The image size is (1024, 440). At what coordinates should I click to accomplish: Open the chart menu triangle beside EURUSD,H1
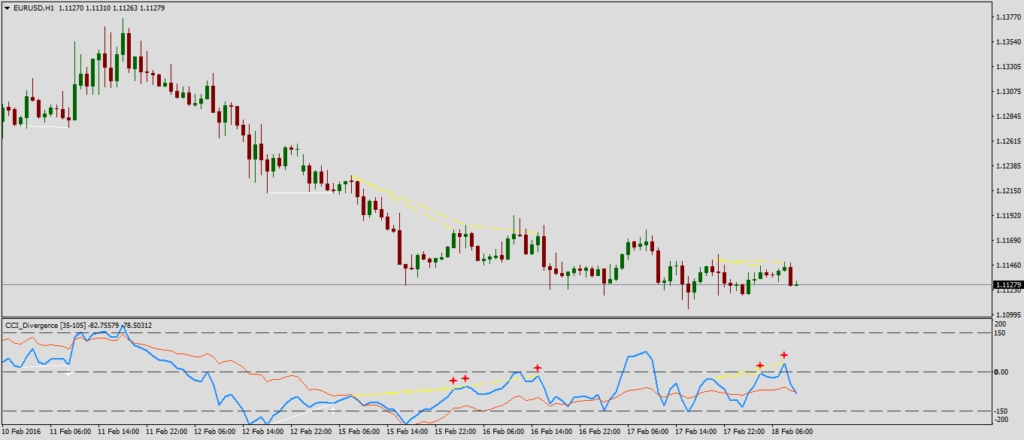[7, 9]
